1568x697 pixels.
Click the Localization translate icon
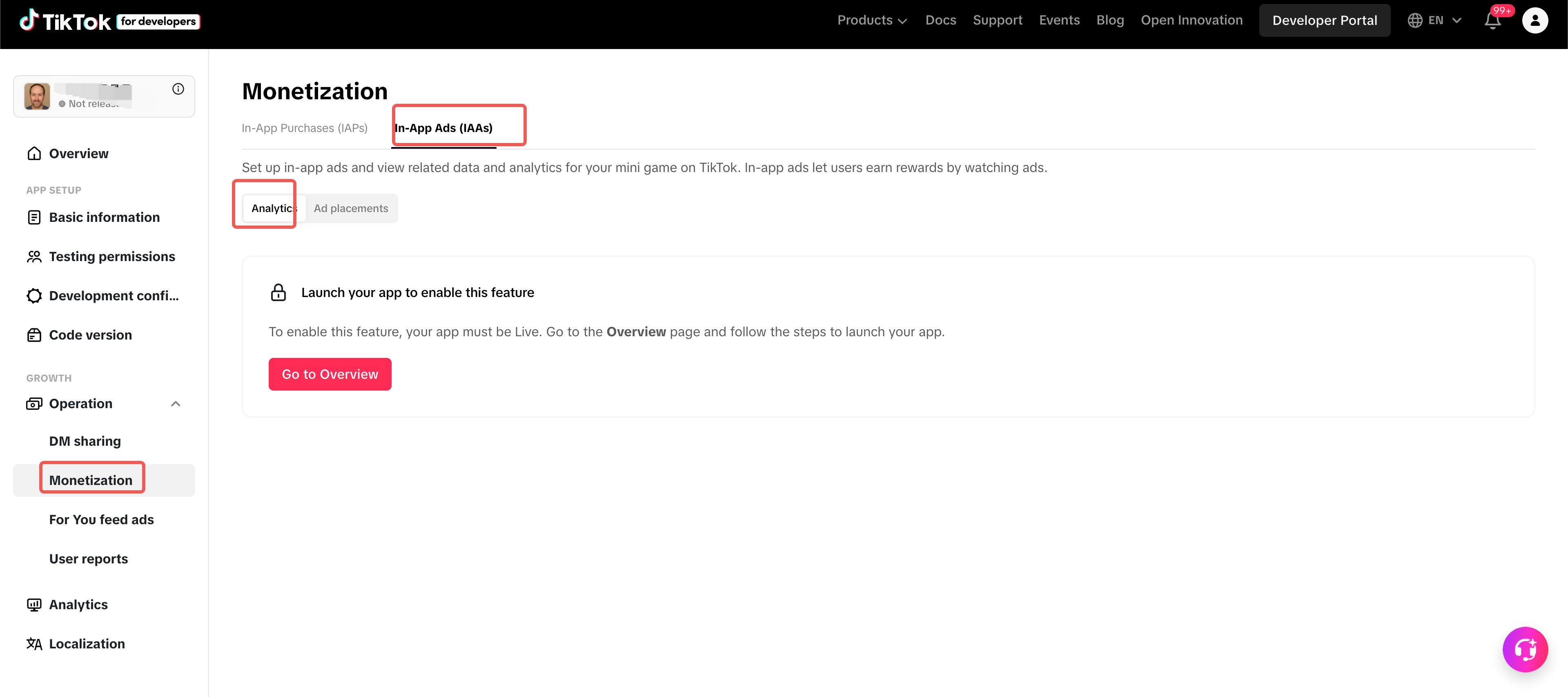click(34, 644)
